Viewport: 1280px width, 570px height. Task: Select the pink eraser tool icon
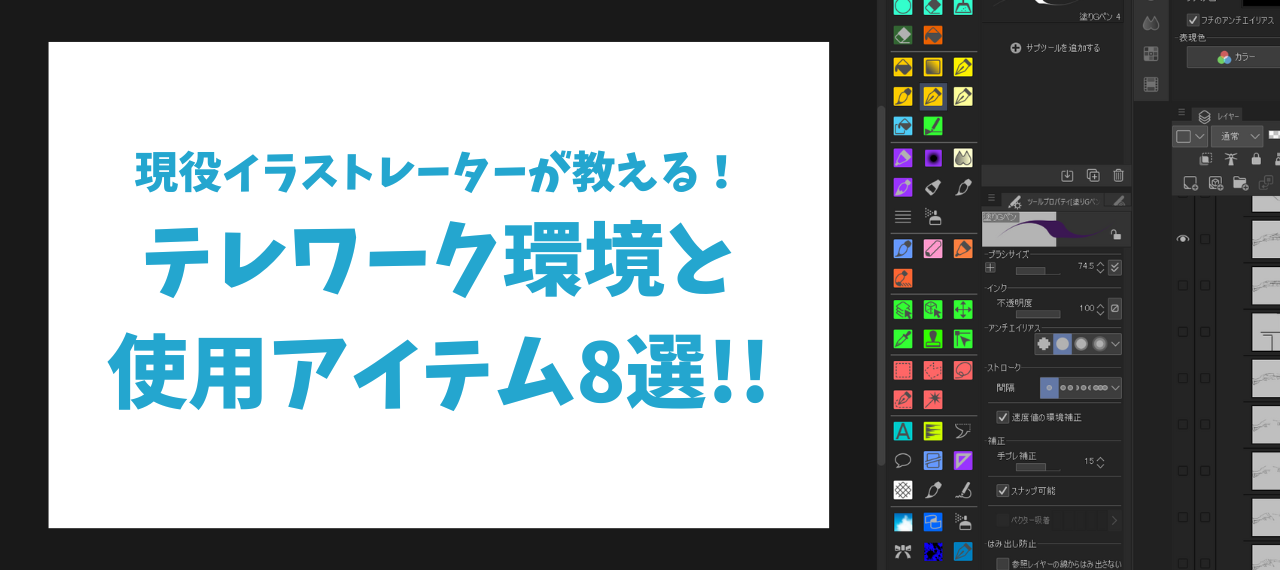coord(933,248)
